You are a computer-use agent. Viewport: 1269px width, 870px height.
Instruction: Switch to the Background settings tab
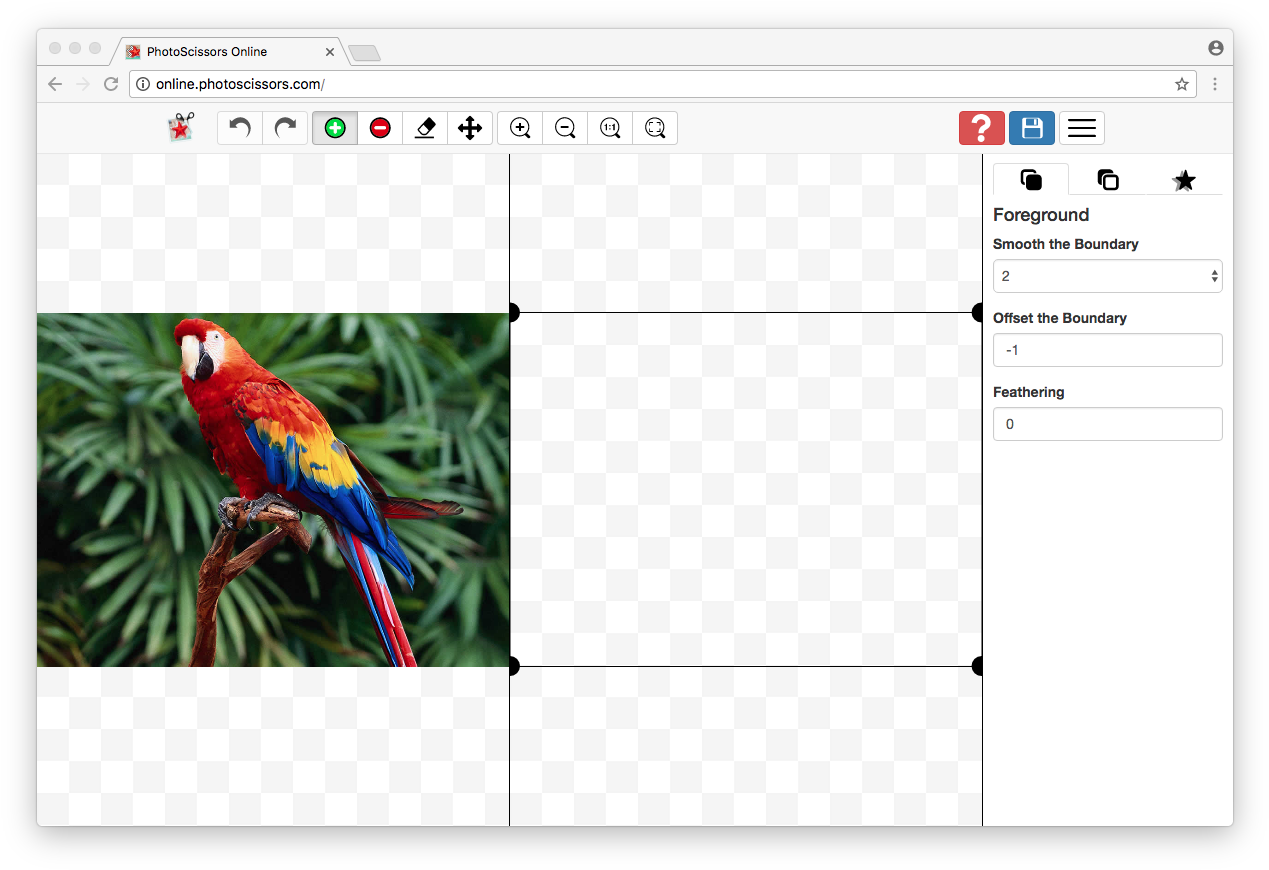1107,180
